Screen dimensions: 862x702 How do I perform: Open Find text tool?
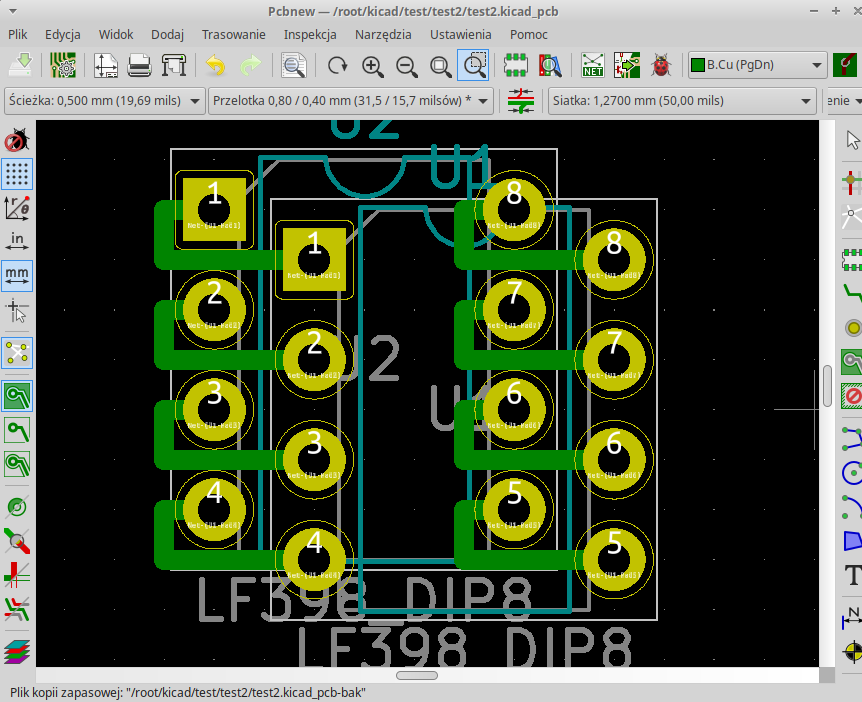click(294, 65)
